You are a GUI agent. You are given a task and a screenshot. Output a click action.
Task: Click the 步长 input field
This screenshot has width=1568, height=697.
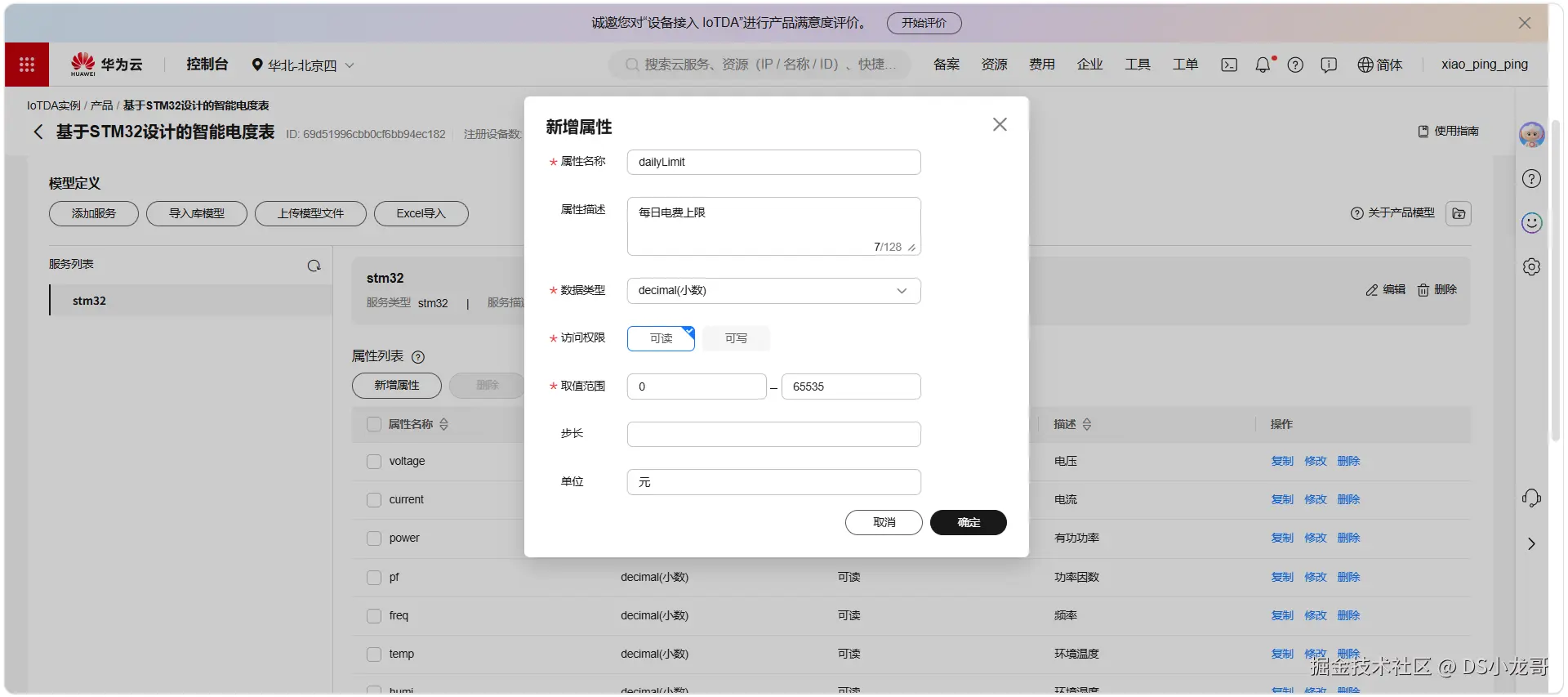point(773,434)
